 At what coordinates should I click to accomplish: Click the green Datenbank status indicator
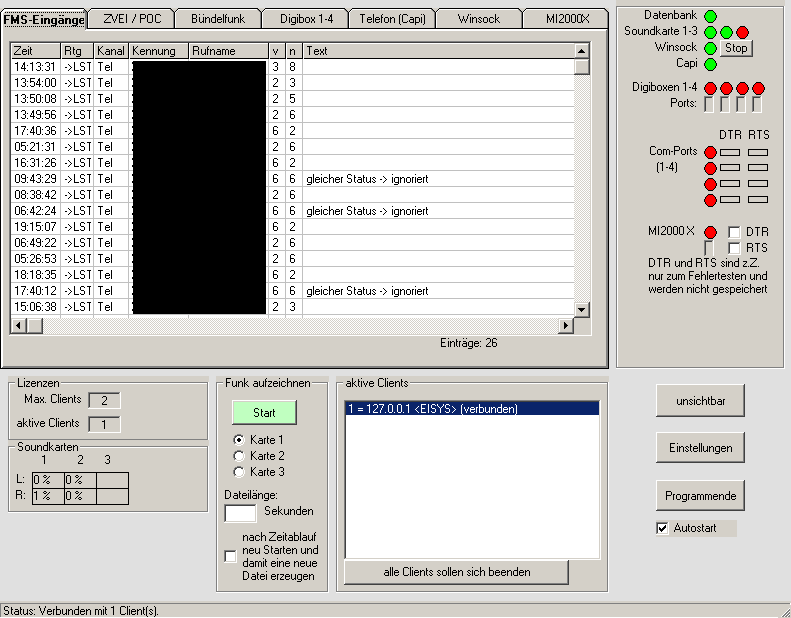coord(710,16)
